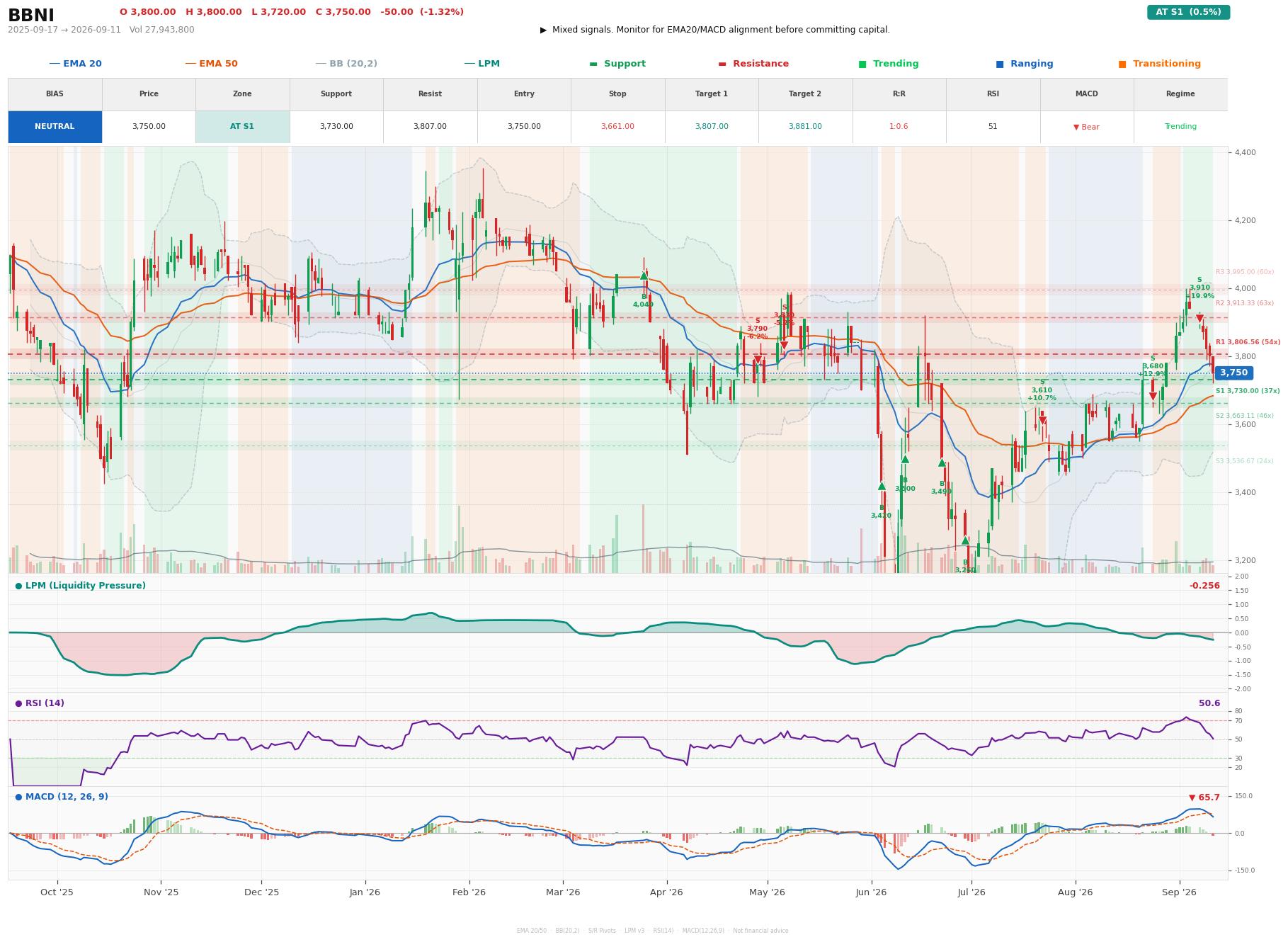Click the sell marker labeled 3,910
The width and height of the screenshot is (1288, 942).
pos(1199,319)
